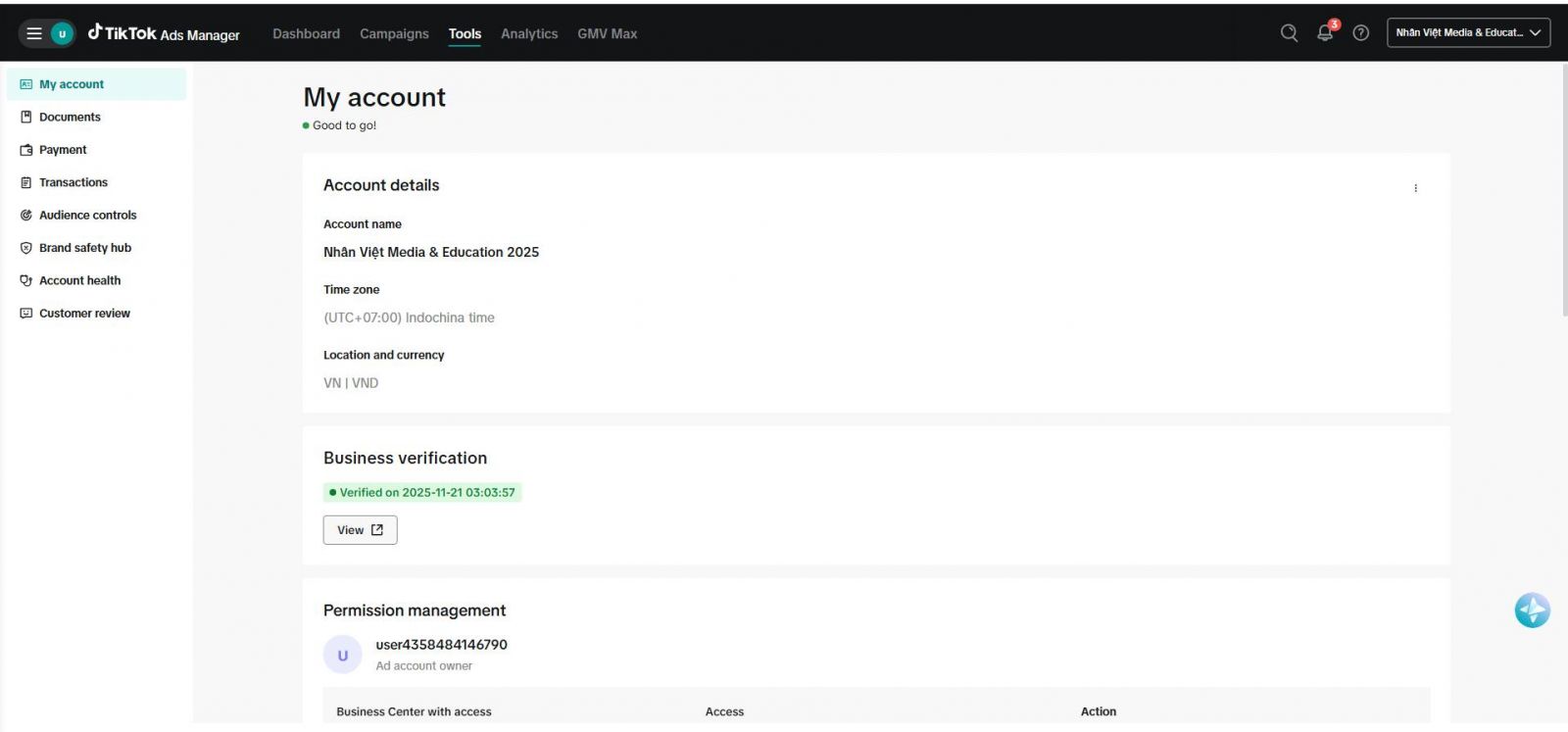Go to the Dashboard tab
The height and width of the screenshot is (732, 1568).
[x=306, y=33]
